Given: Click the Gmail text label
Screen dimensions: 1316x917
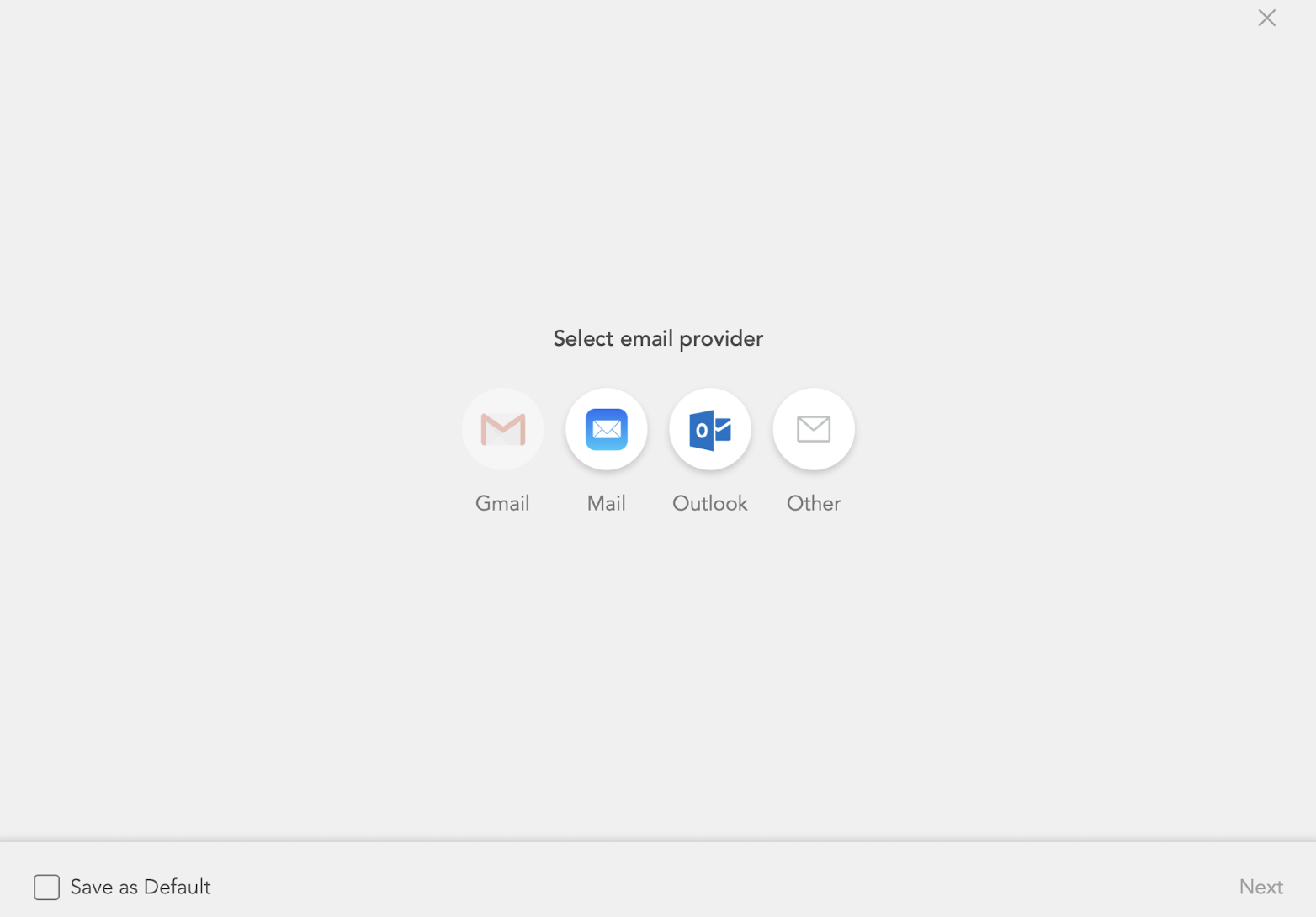Looking at the screenshot, I should tap(502, 503).
